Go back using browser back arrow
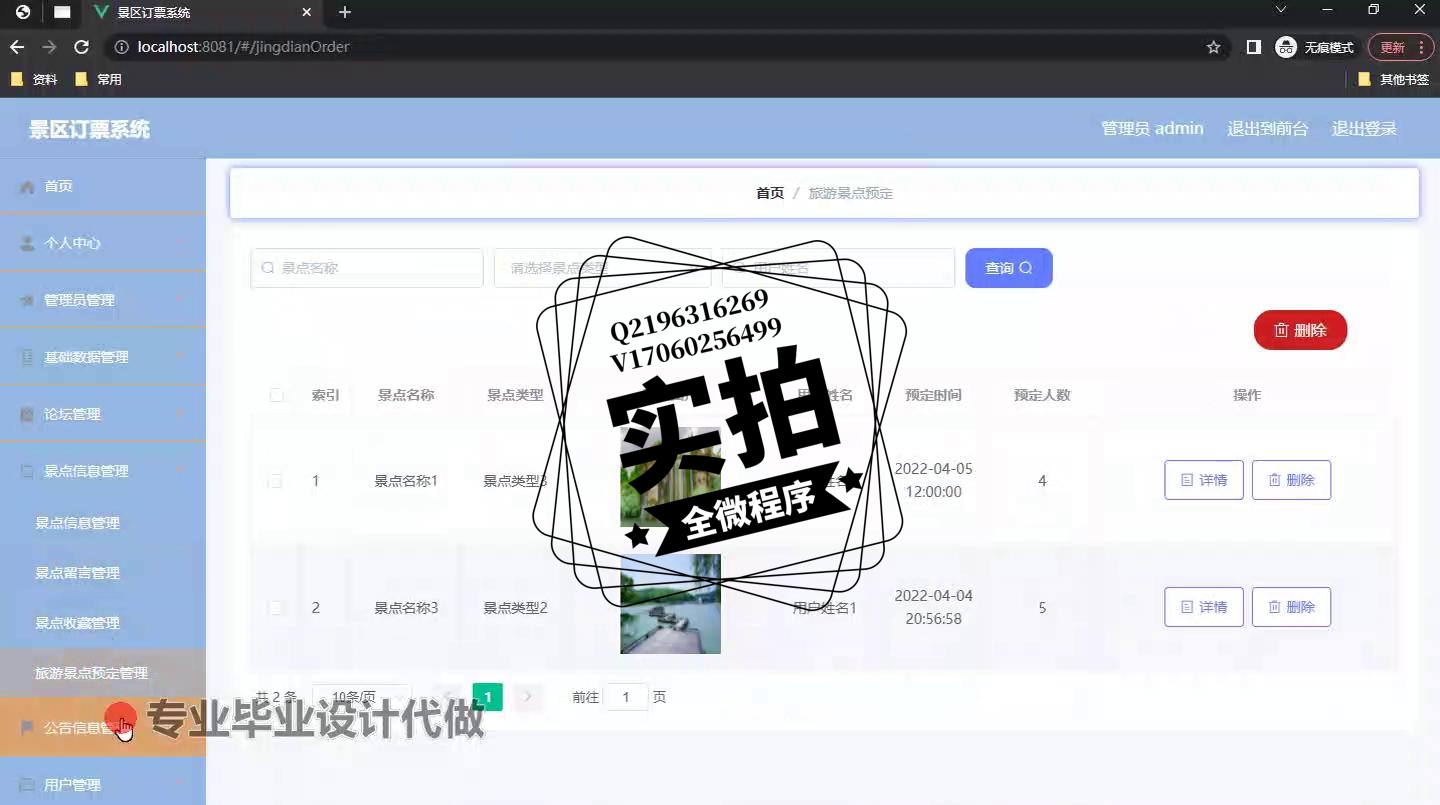Screen dimensions: 1440x805 [17, 47]
